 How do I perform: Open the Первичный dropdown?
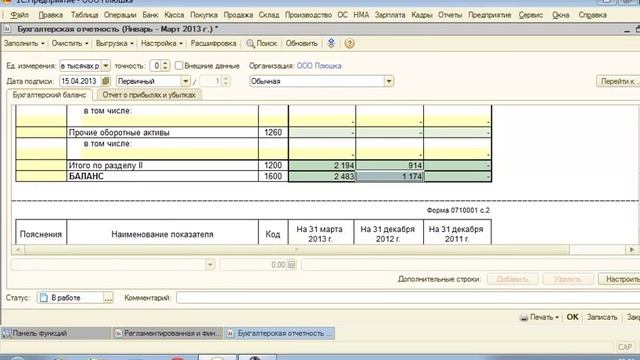185,81
